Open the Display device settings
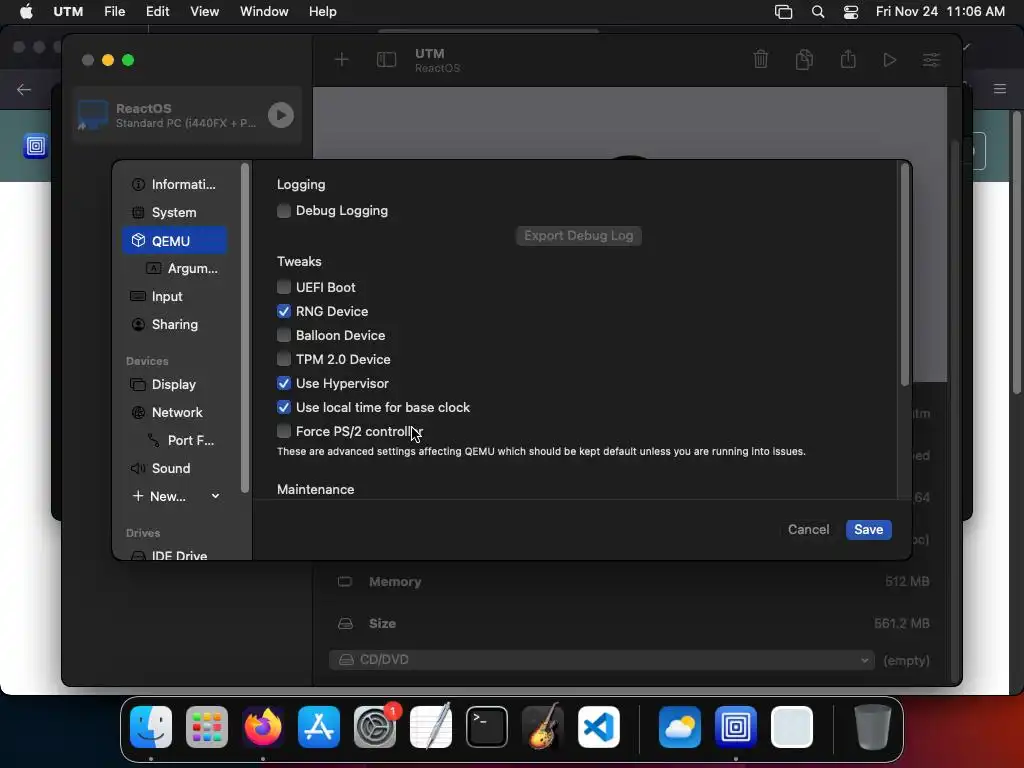Image resolution: width=1024 pixels, height=768 pixels. coord(174,385)
